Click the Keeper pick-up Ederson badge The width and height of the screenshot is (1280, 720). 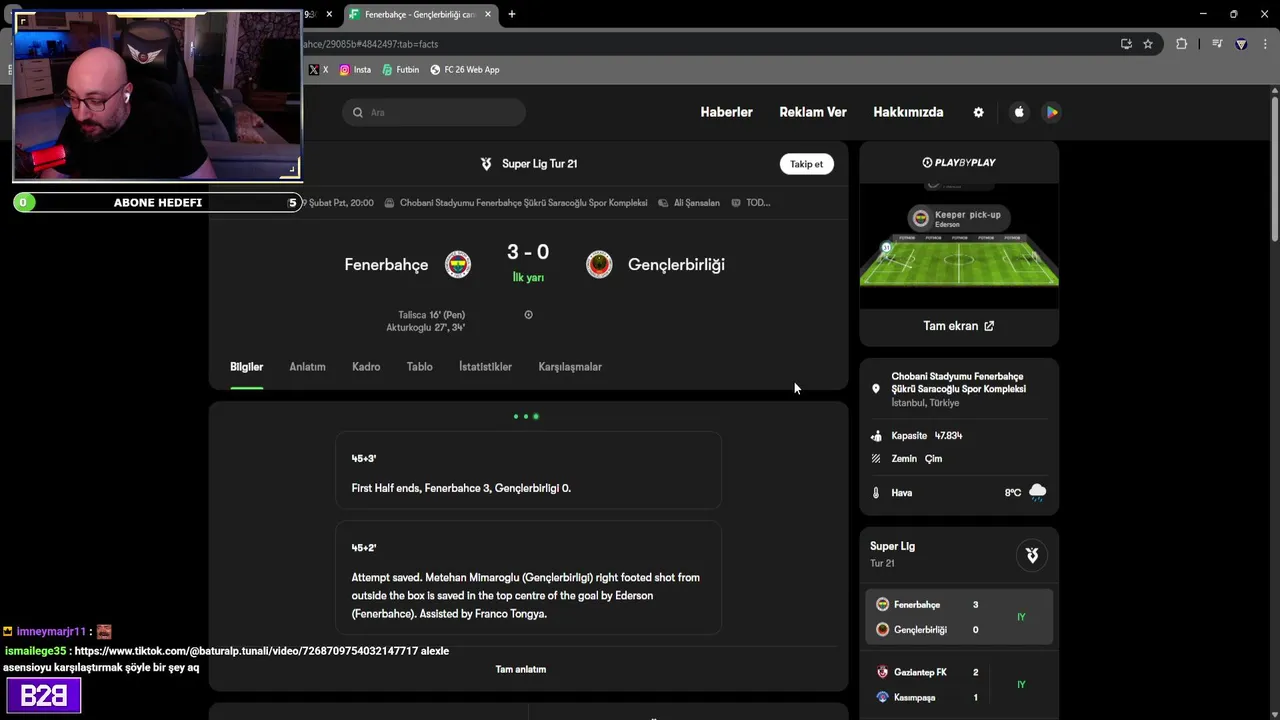coord(958,218)
